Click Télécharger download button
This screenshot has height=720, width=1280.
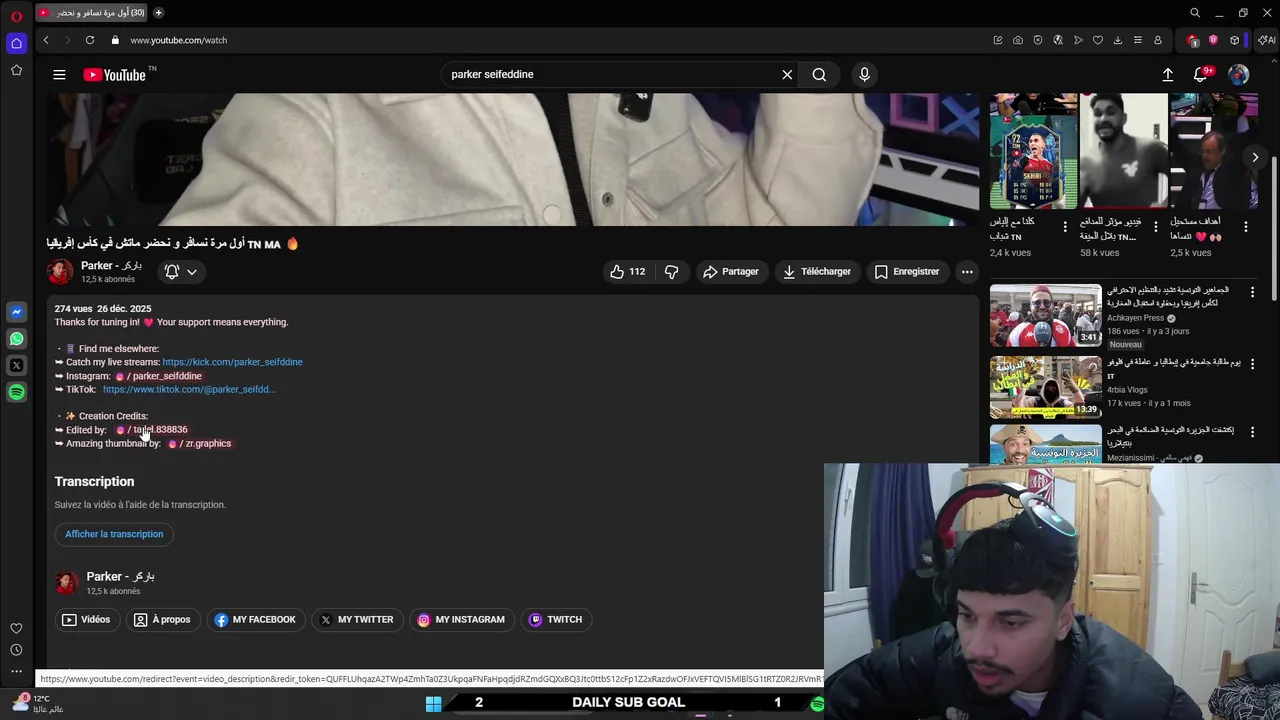pos(817,272)
